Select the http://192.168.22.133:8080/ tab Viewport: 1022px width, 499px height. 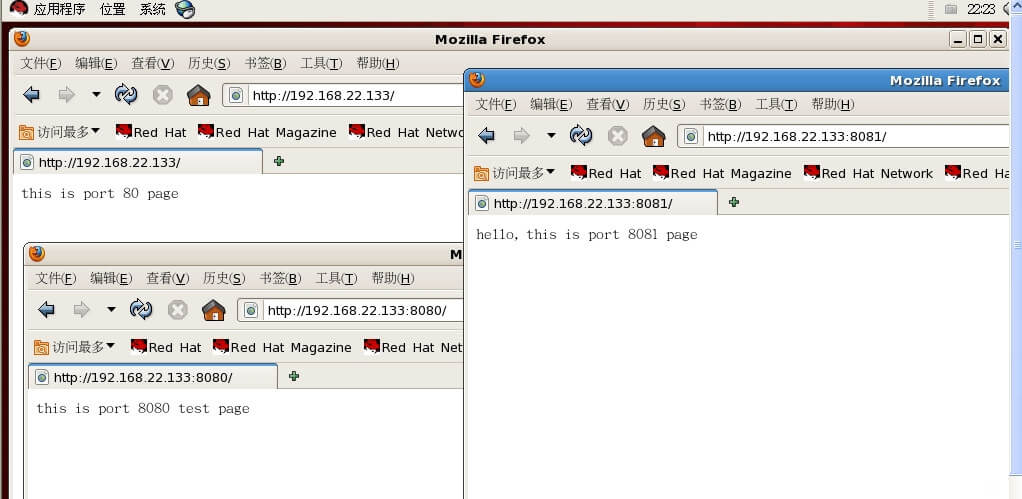pos(142,377)
